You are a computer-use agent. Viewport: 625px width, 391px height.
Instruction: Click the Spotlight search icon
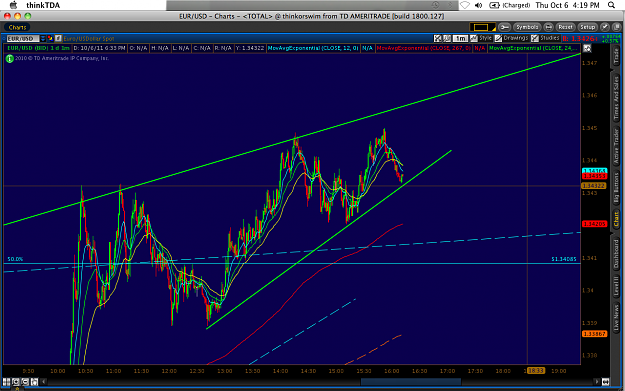[x=611, y=5]
